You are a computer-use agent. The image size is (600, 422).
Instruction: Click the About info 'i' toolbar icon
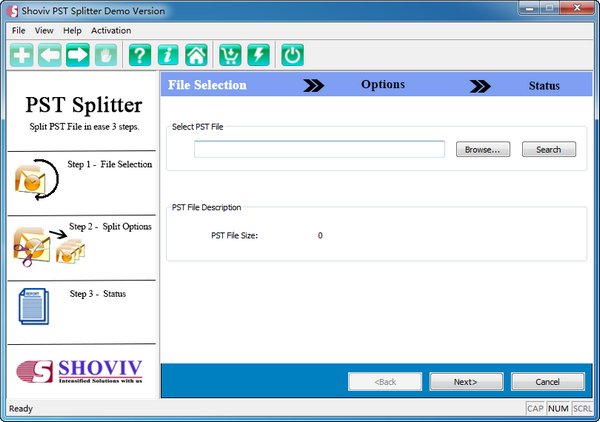168,55
